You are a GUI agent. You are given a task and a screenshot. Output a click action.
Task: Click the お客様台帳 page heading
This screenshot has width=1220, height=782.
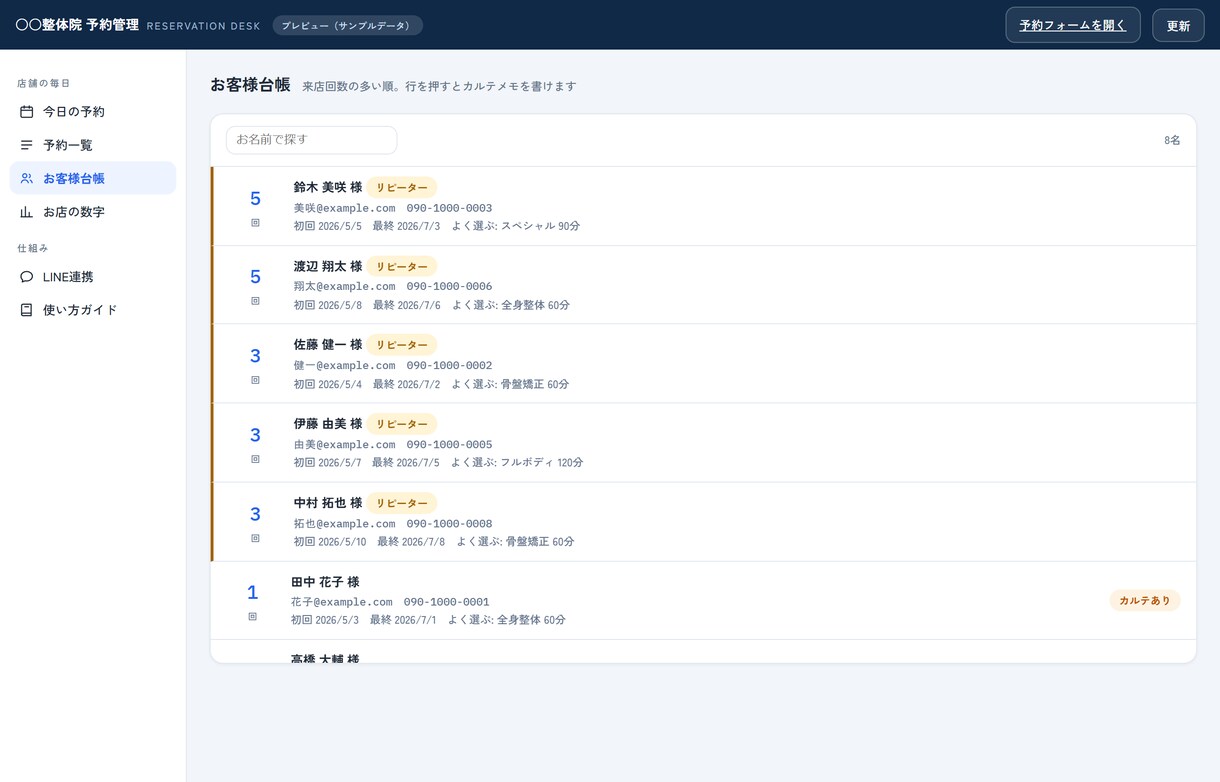250,85
